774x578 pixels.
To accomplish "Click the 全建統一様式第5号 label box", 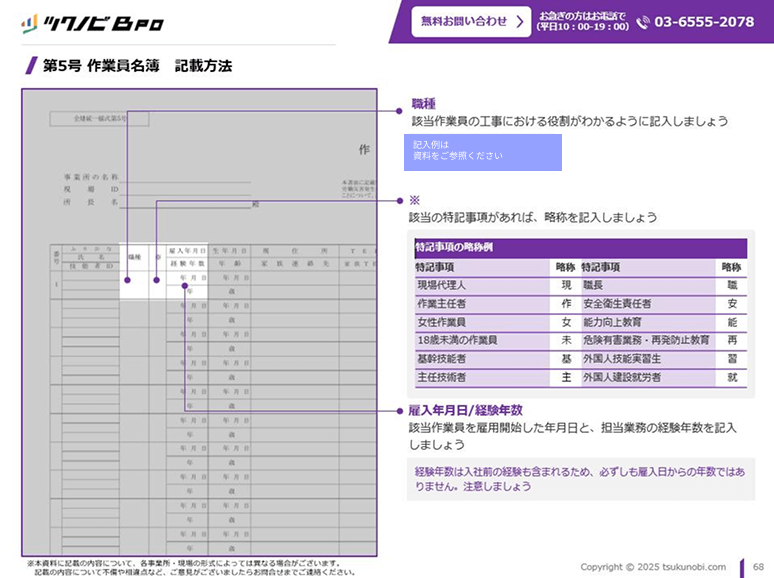I will [99, 118].
